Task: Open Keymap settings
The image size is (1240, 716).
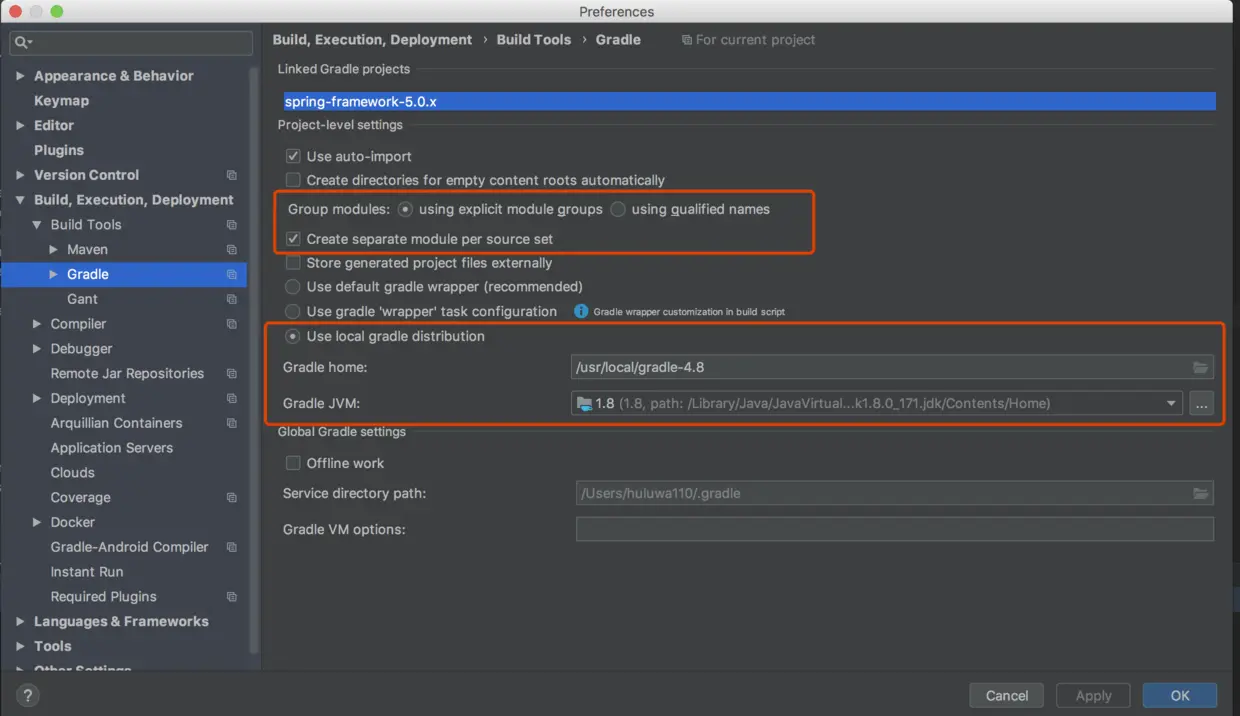Action: point(61,101)
